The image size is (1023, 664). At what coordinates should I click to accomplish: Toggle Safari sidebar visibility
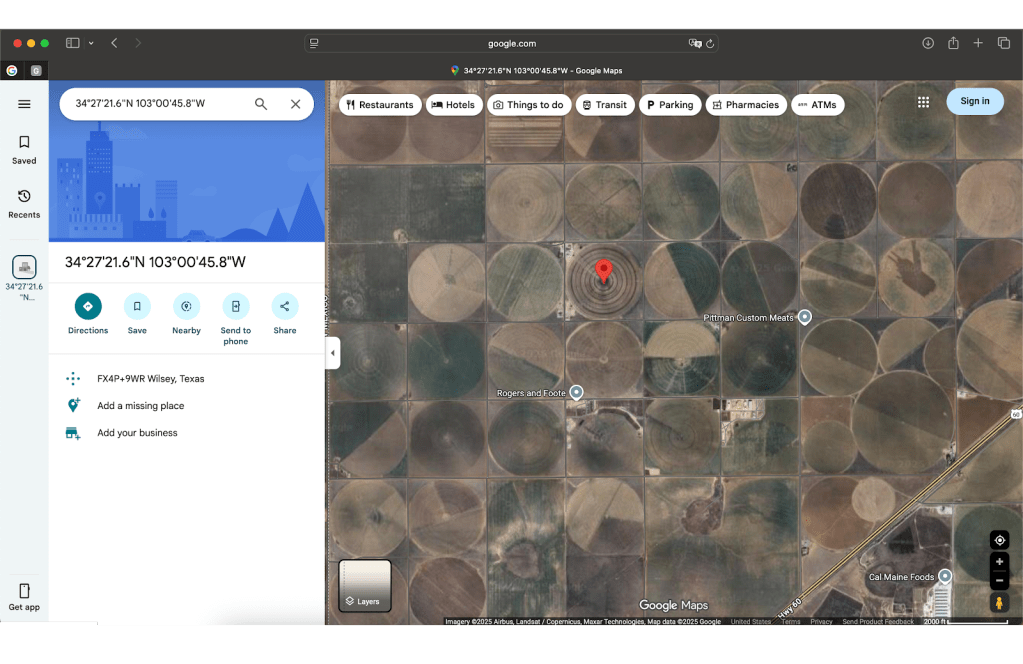pos(73,43)
